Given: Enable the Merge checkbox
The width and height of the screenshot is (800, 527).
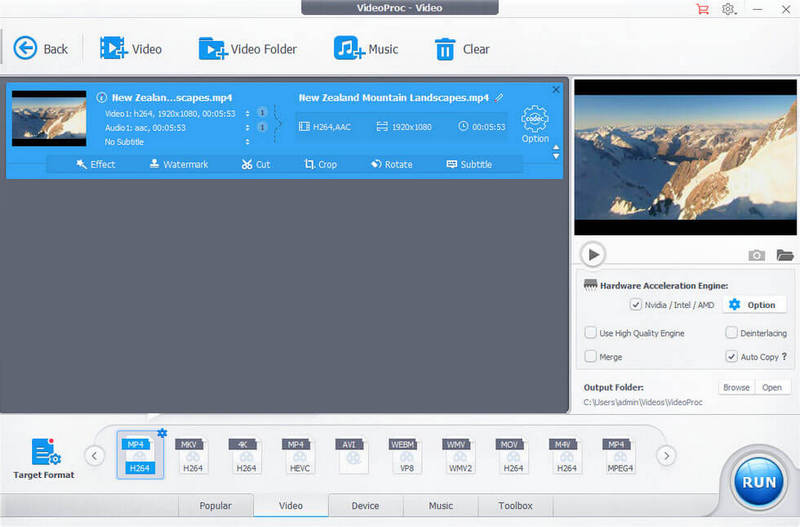Looking at the screenshot, I should [590, 356].
